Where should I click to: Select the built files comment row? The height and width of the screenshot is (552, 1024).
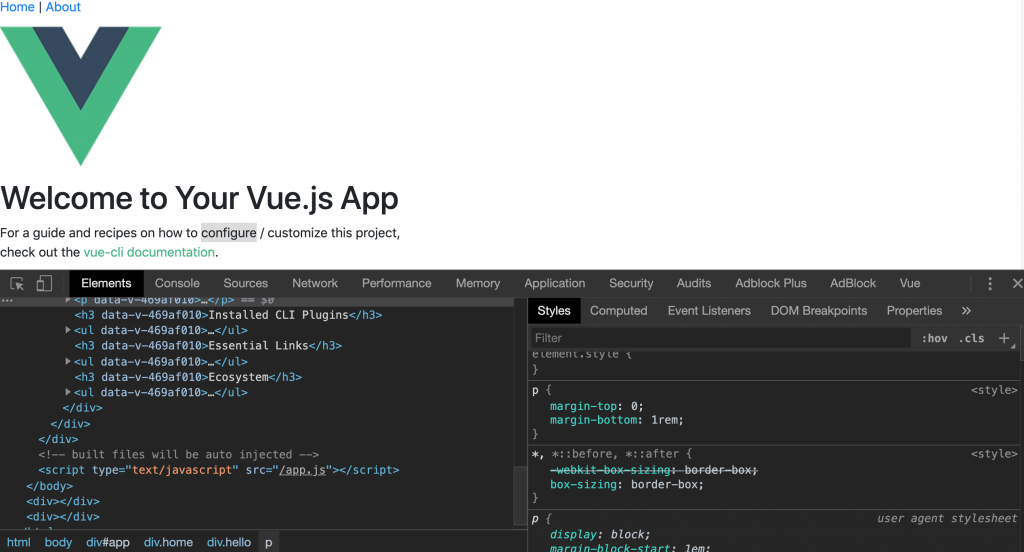(x=178, y=455)
